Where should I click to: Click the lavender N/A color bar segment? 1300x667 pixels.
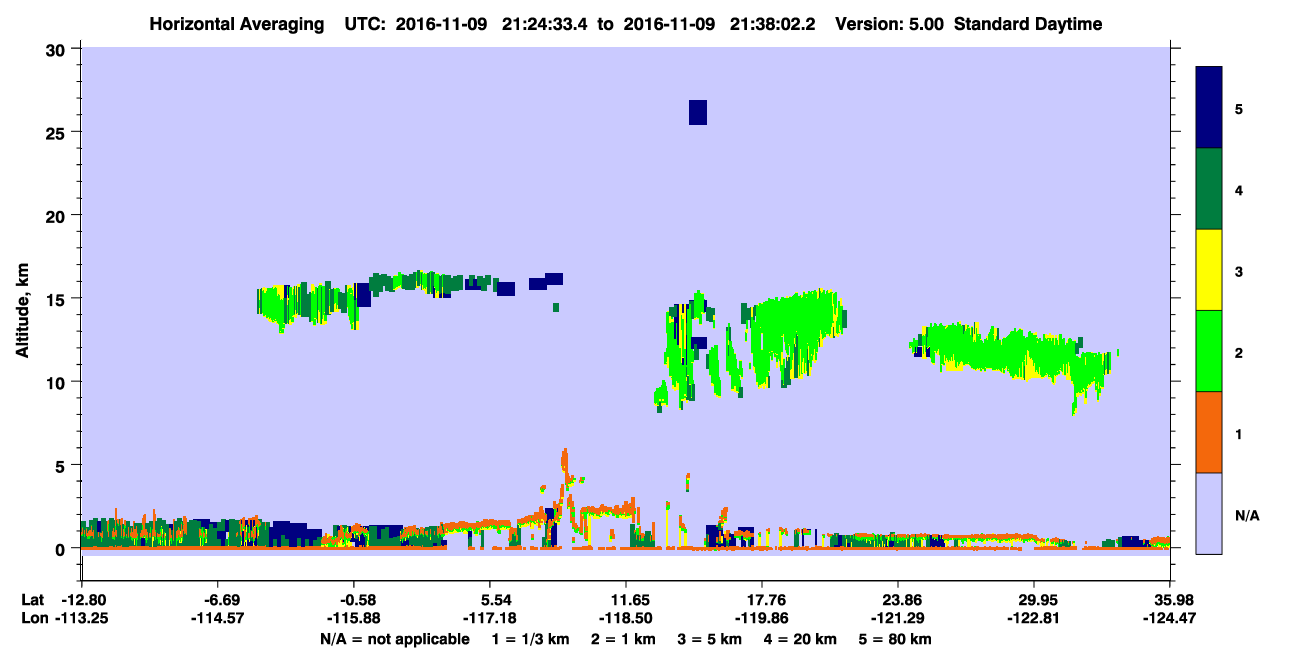click(x=1210, y=512)
